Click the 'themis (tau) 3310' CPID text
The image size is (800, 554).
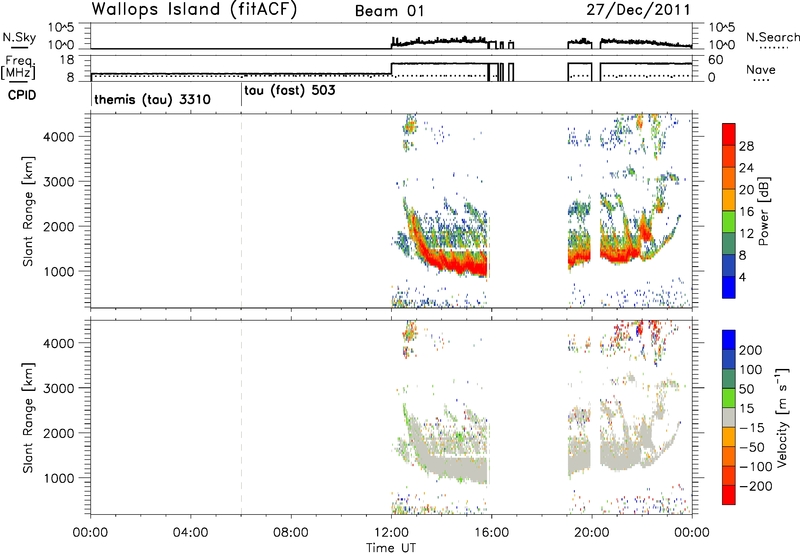pos(152,99)
